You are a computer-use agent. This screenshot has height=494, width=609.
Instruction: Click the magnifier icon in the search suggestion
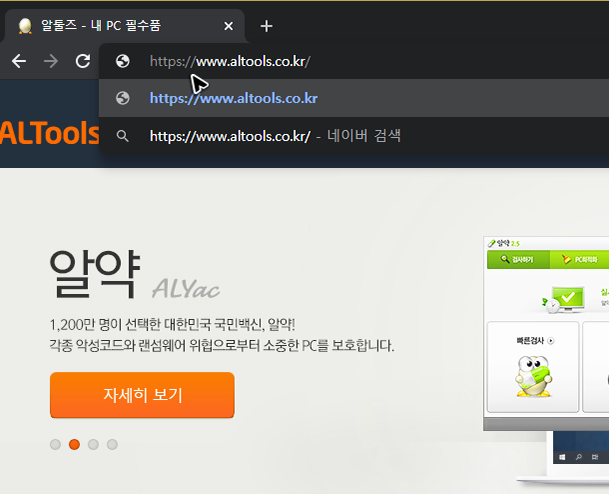[x=123, y=136]
